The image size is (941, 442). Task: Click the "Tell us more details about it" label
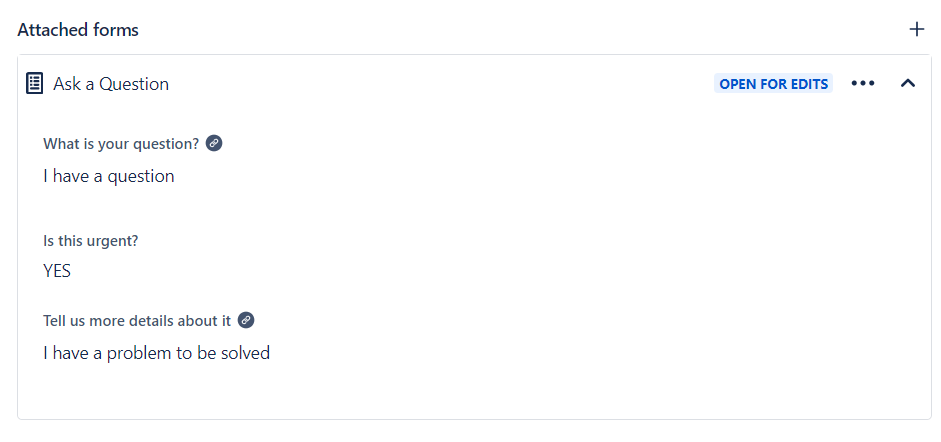(137, 321)
